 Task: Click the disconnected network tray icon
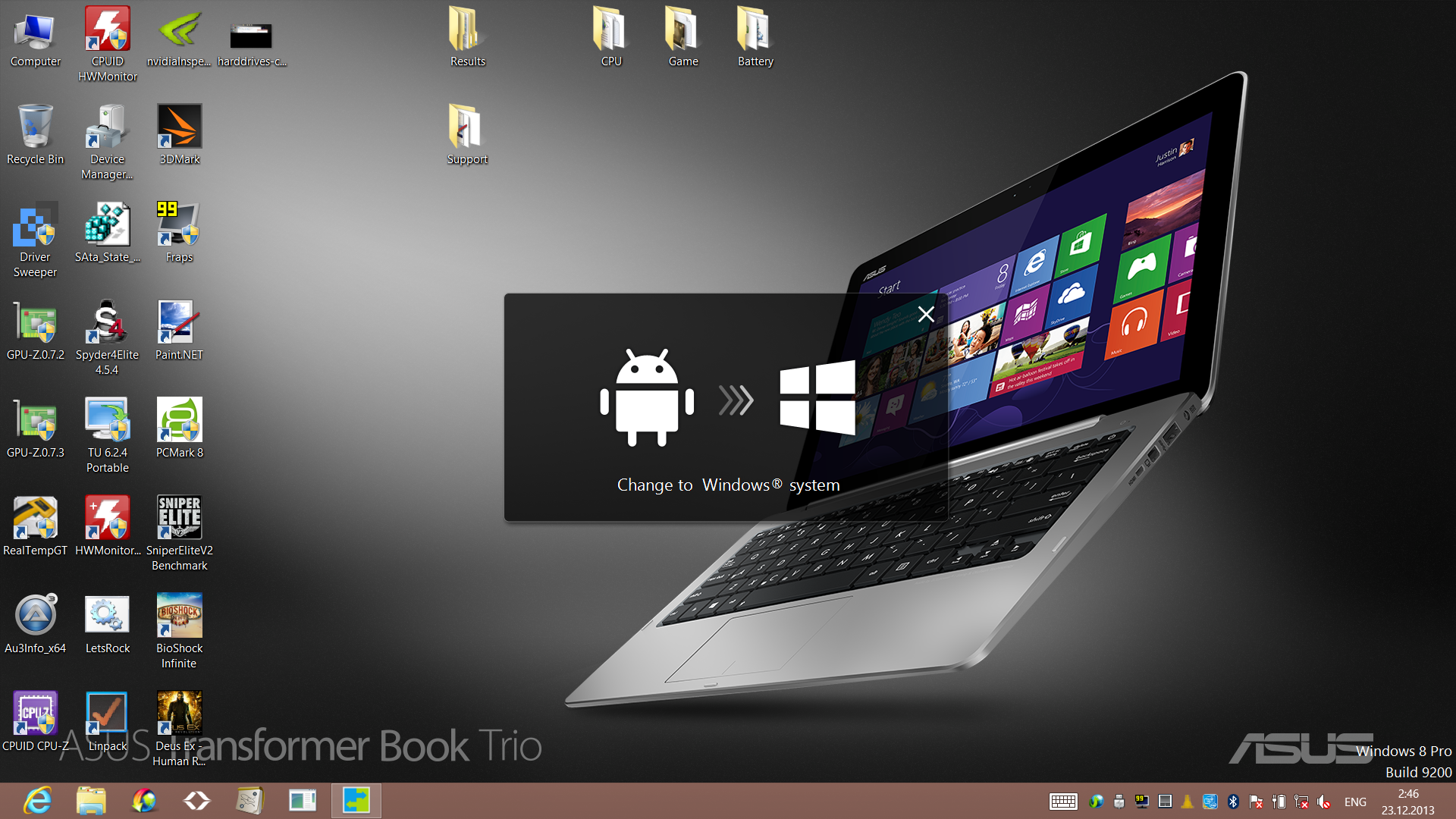coord(1301,802)
